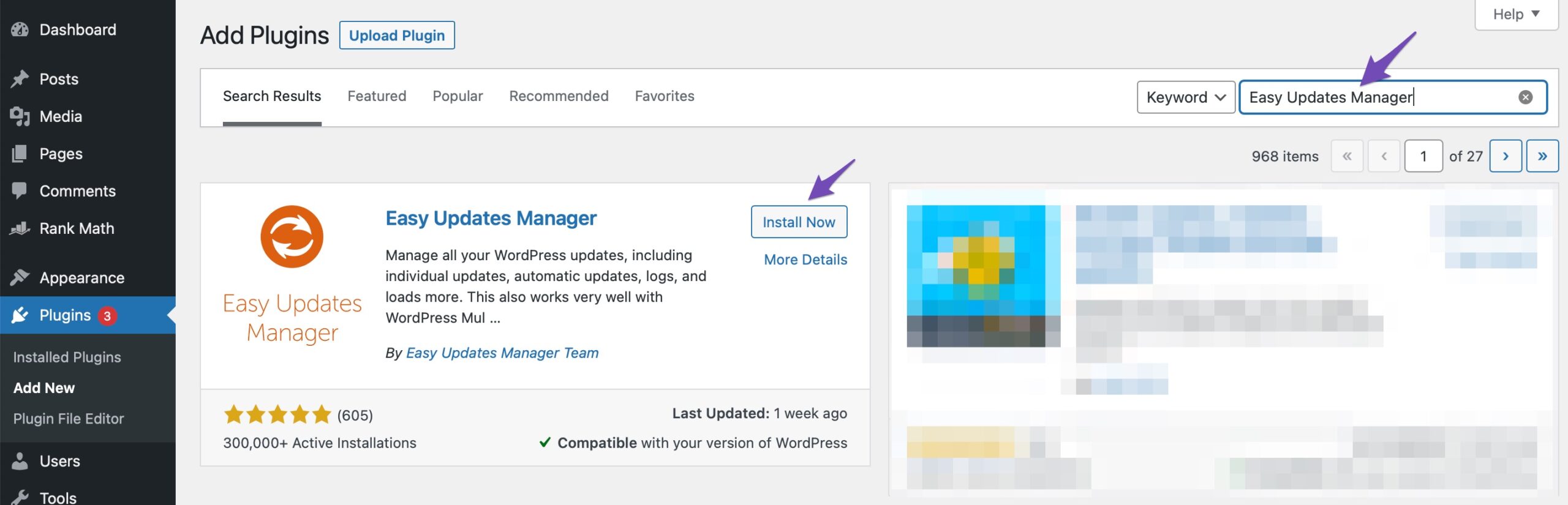Click the Tools wrench icon
This screenshot has width=1568, height=505.
[20, 498]
